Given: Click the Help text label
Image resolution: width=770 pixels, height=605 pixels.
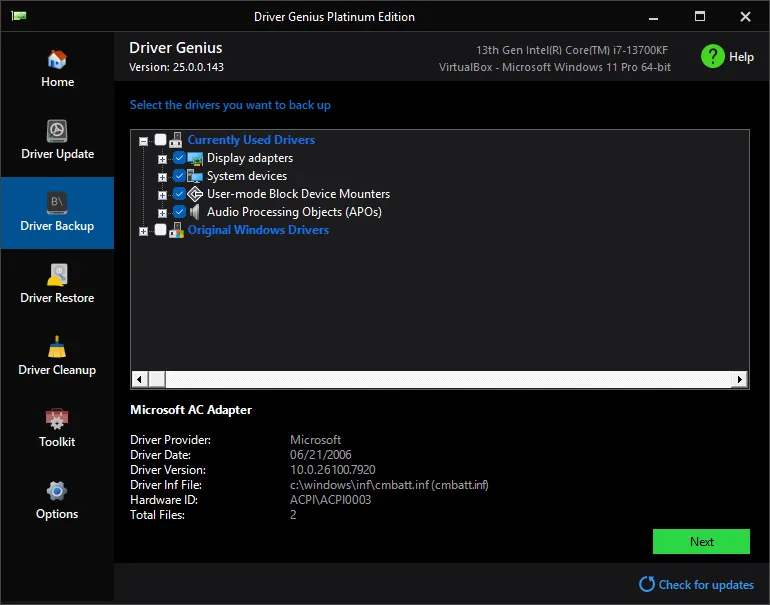Looking at the screenshot, I should [741, 57].
